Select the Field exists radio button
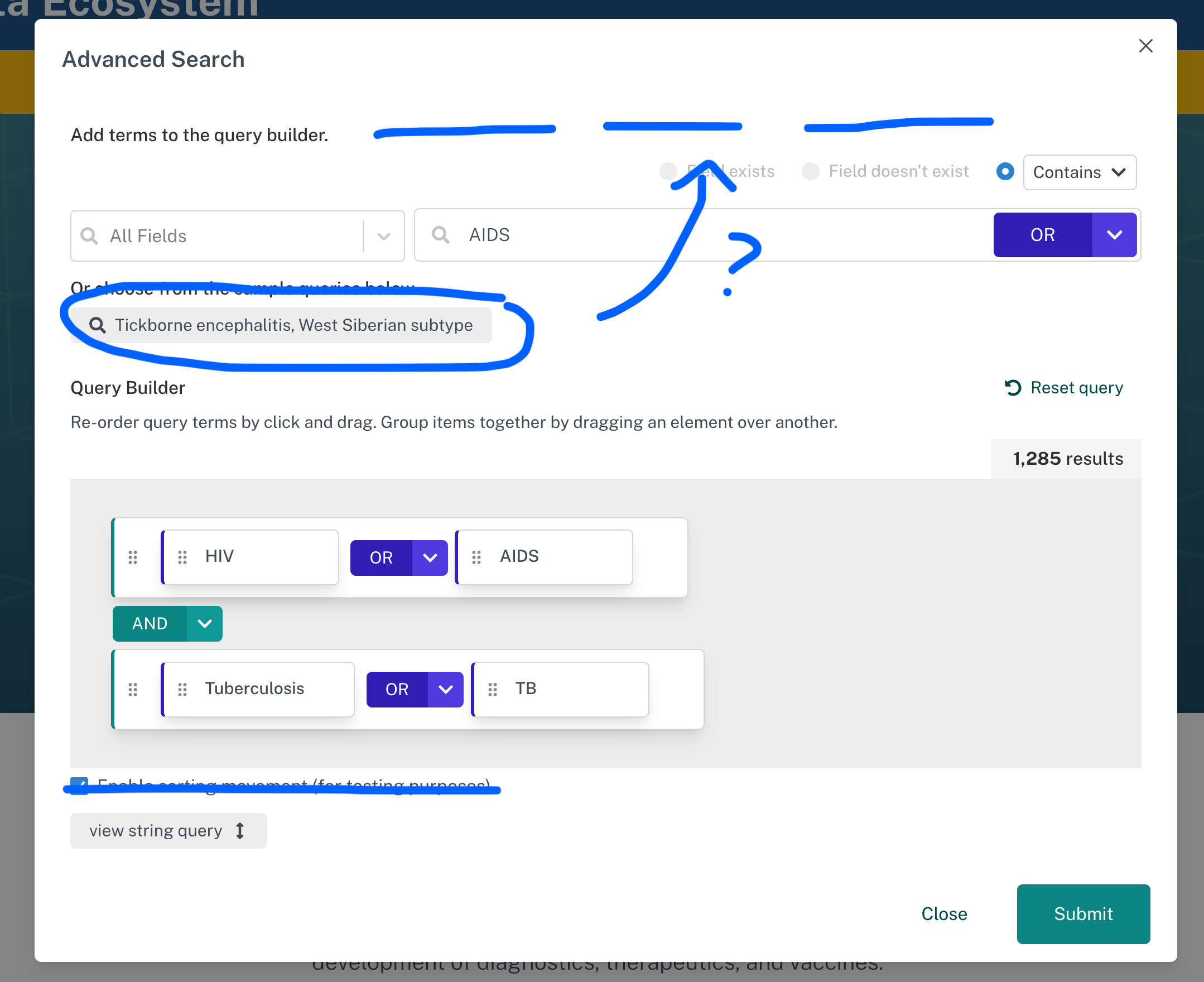 pyautogui.click(x=668, y=171)
